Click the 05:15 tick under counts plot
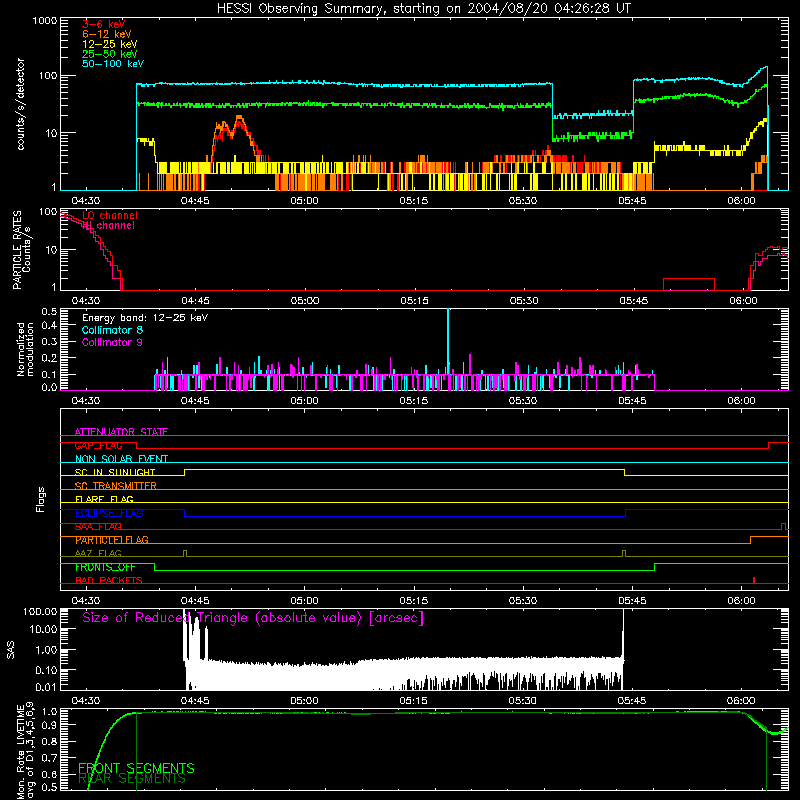The width and height of the screenshot is (800, 800). click(x=414, y=201)
